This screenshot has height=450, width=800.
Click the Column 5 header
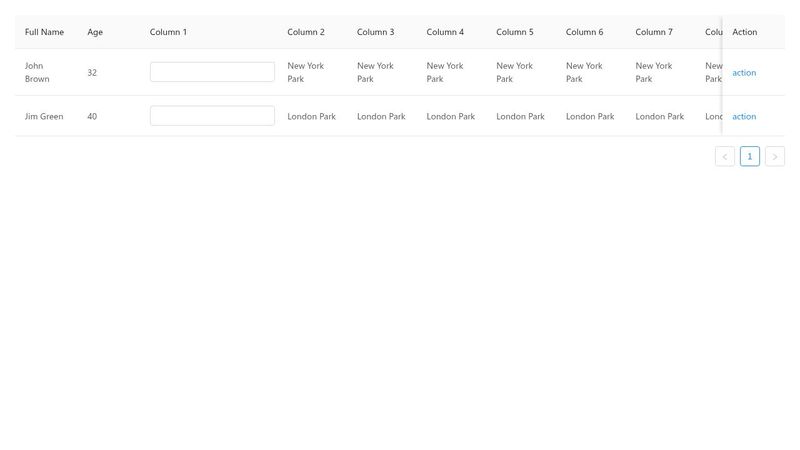click(x=515, y=32)
